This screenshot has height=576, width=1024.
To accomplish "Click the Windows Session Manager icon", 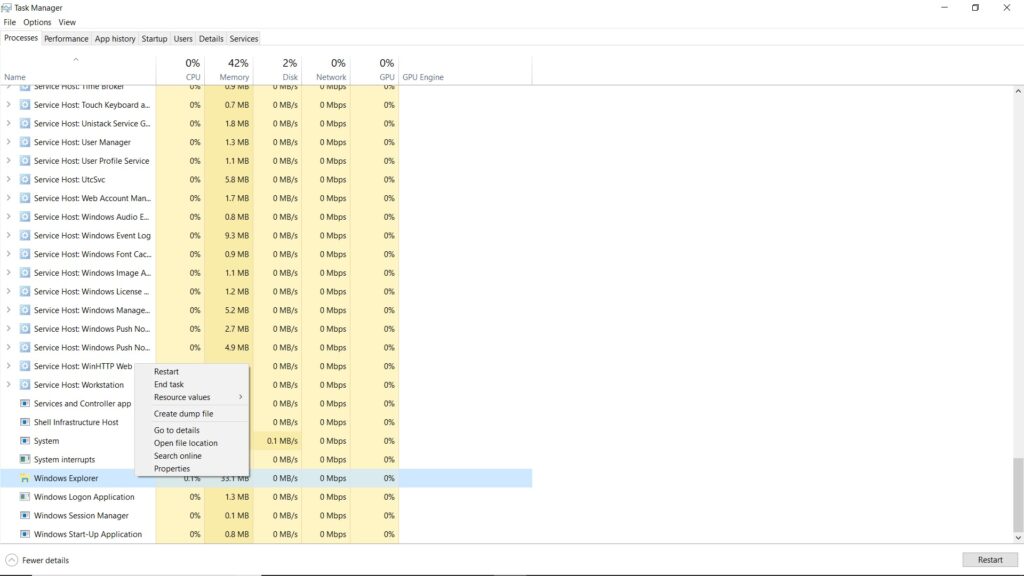I will tap(25, 515).
